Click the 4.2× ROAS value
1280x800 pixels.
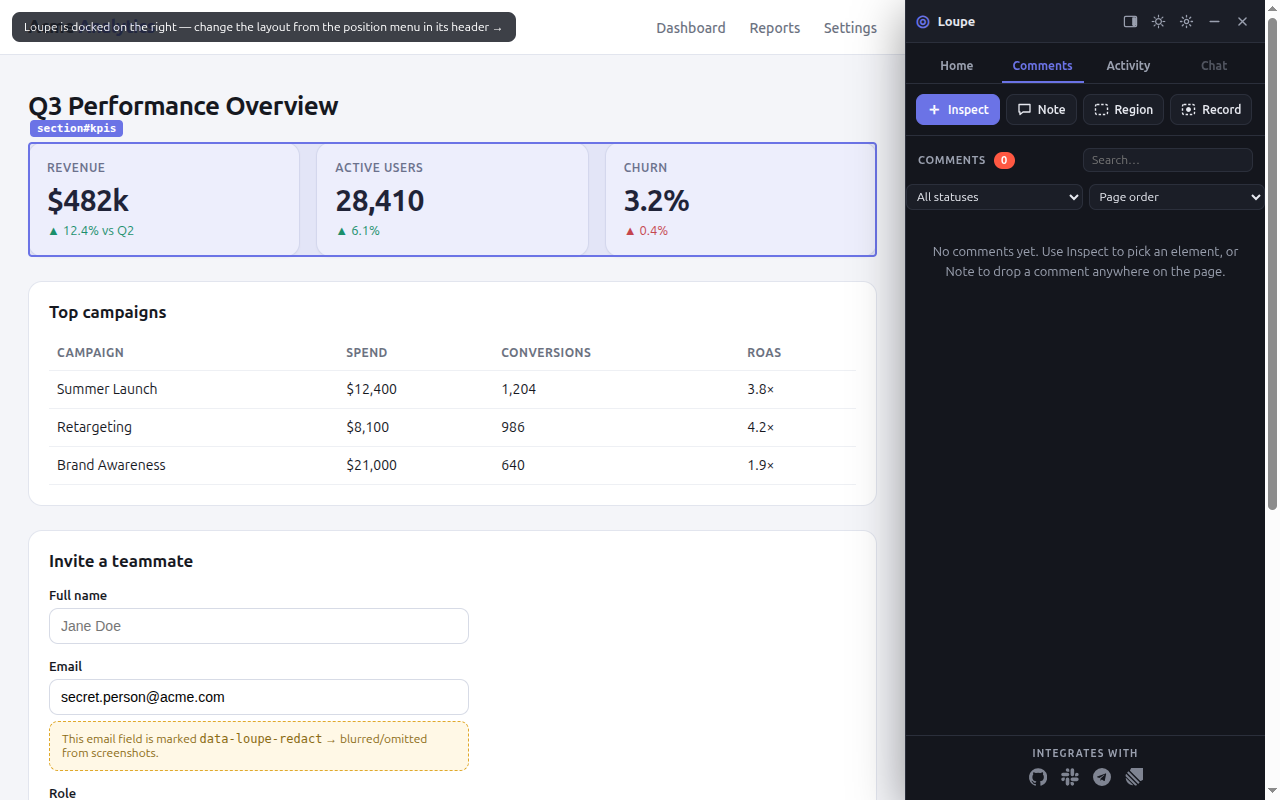[760, 427]
